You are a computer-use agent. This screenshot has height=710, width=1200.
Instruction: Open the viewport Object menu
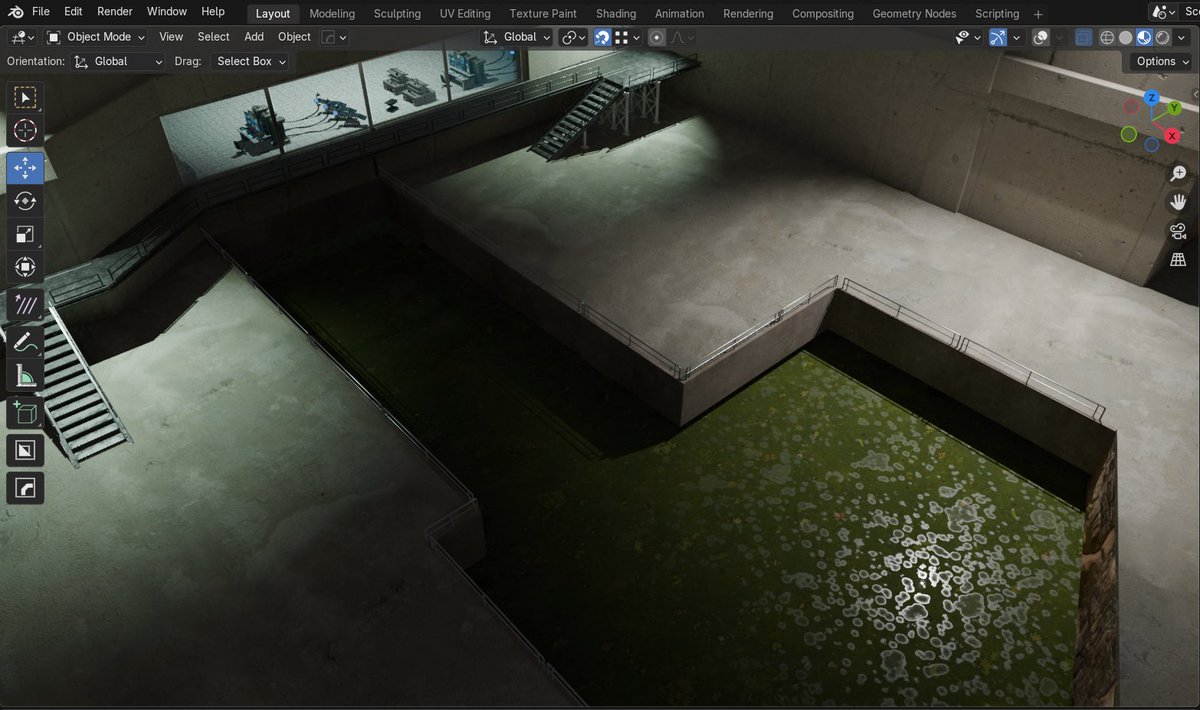coord(294,37)
